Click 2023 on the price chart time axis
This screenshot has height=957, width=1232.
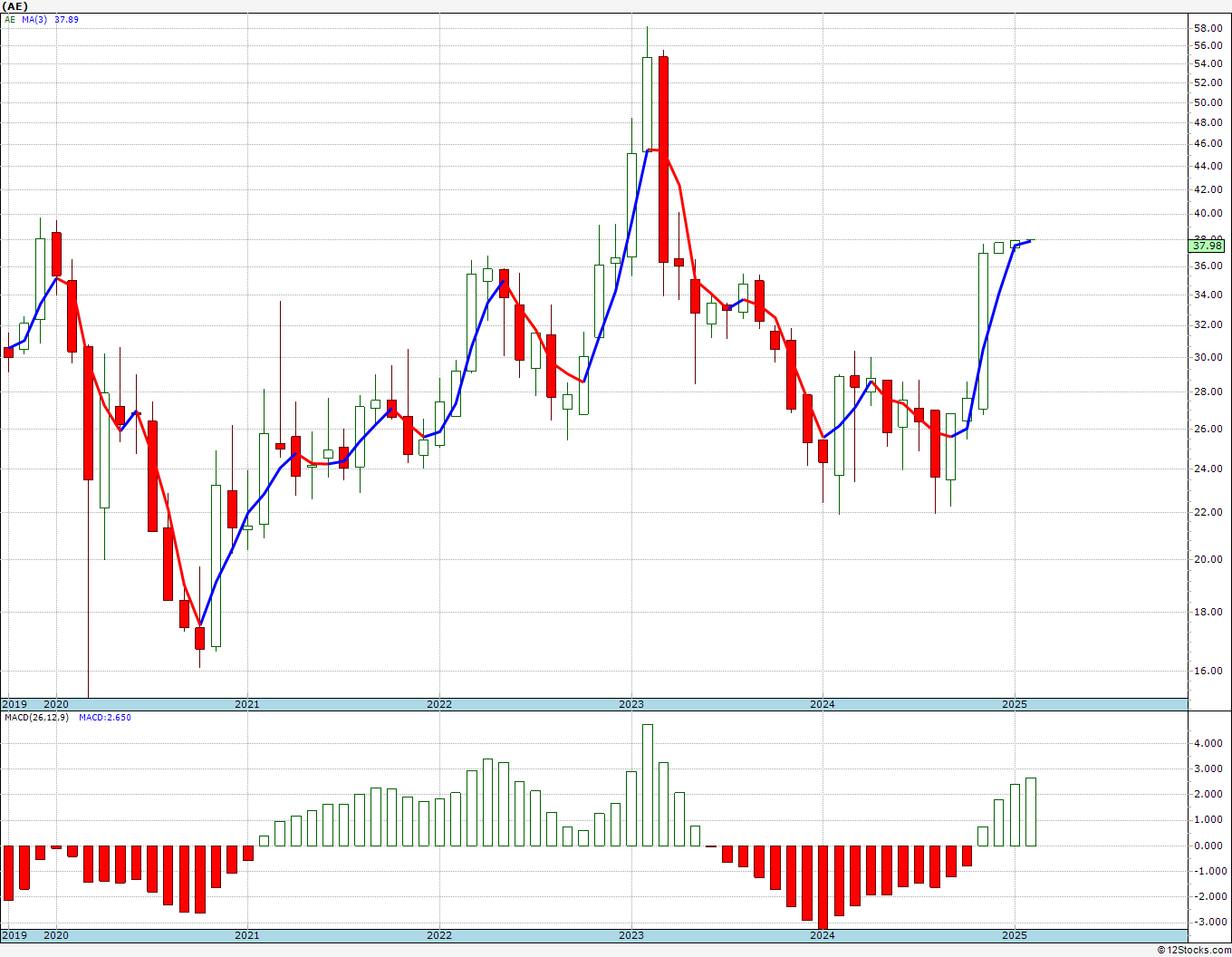pos(631,704)
